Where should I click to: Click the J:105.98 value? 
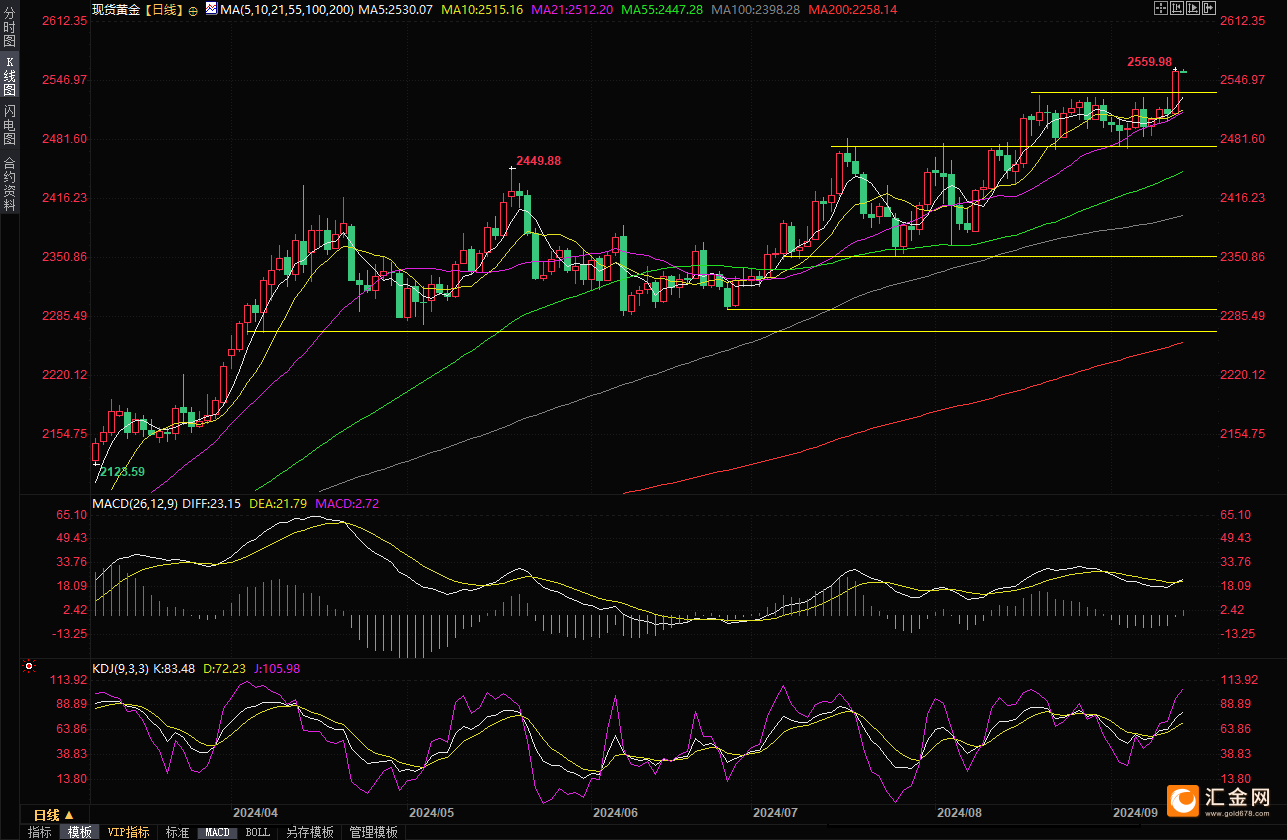point(279,668)
